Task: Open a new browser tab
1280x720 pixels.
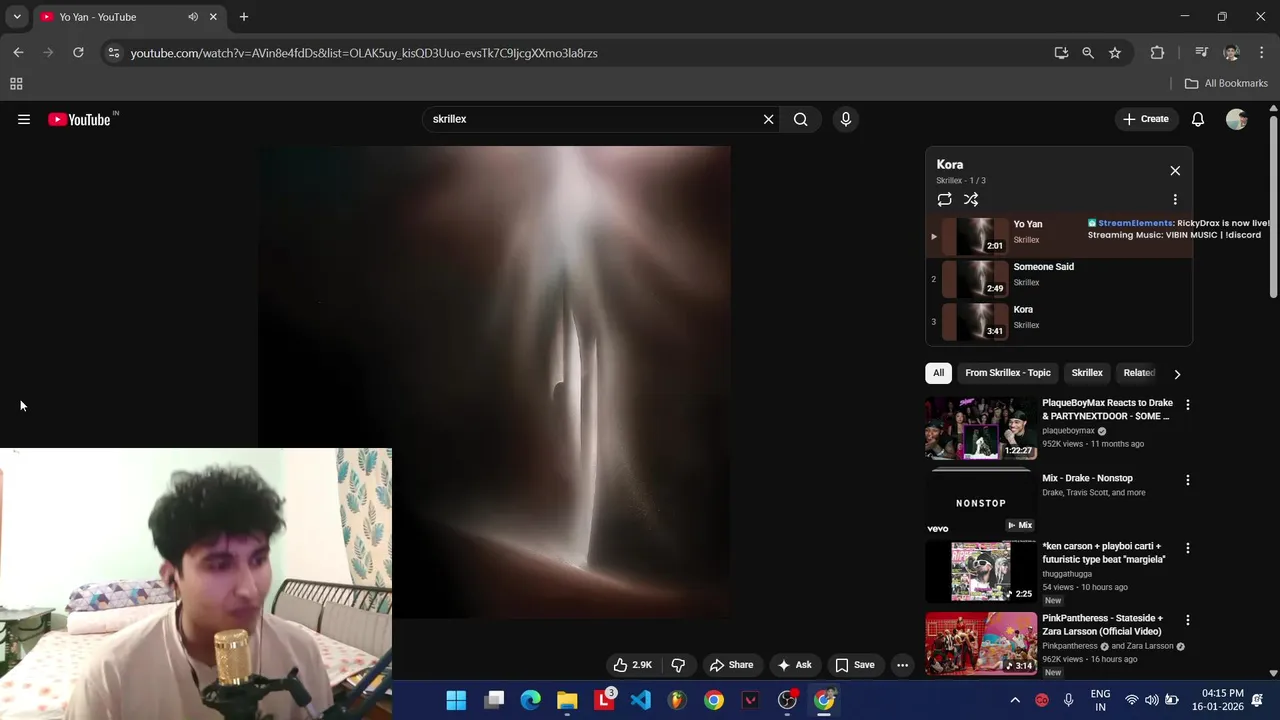Action: pos(244,17)
